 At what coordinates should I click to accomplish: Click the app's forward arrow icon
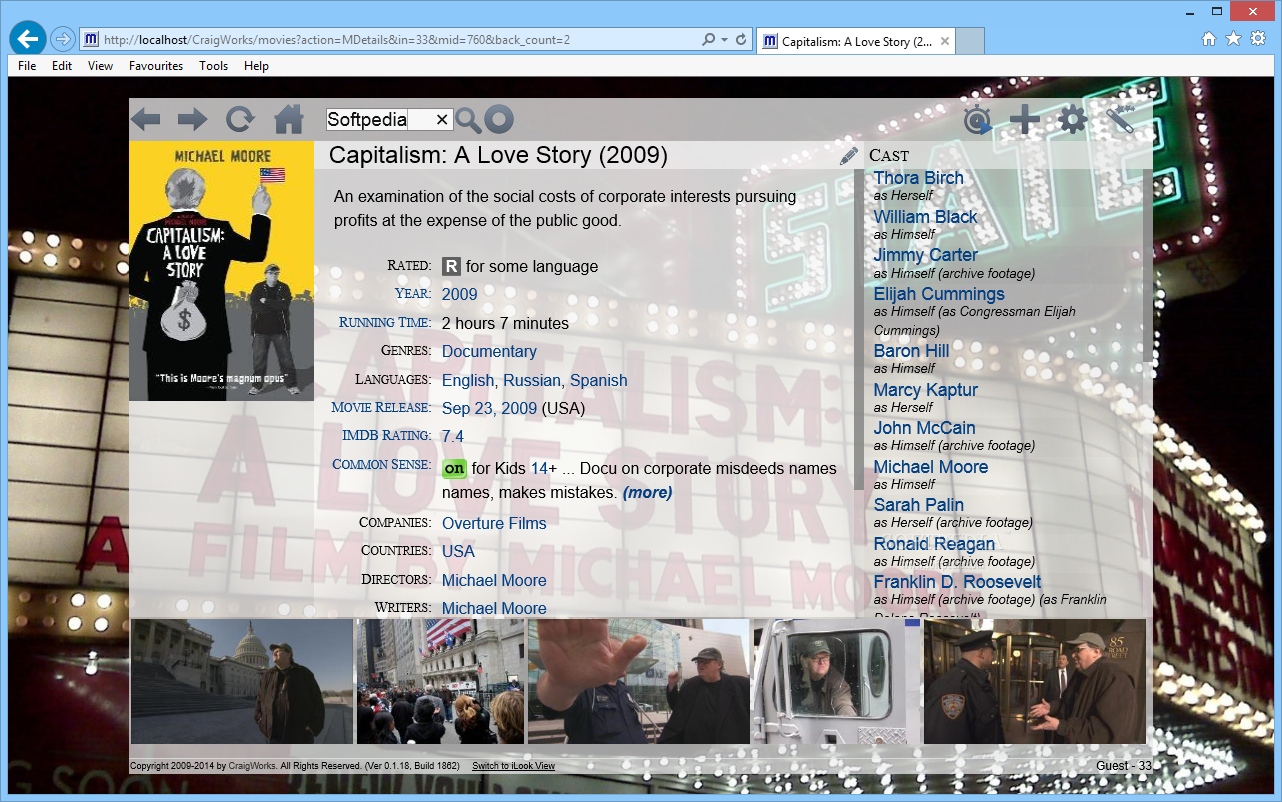coord(192,120)
